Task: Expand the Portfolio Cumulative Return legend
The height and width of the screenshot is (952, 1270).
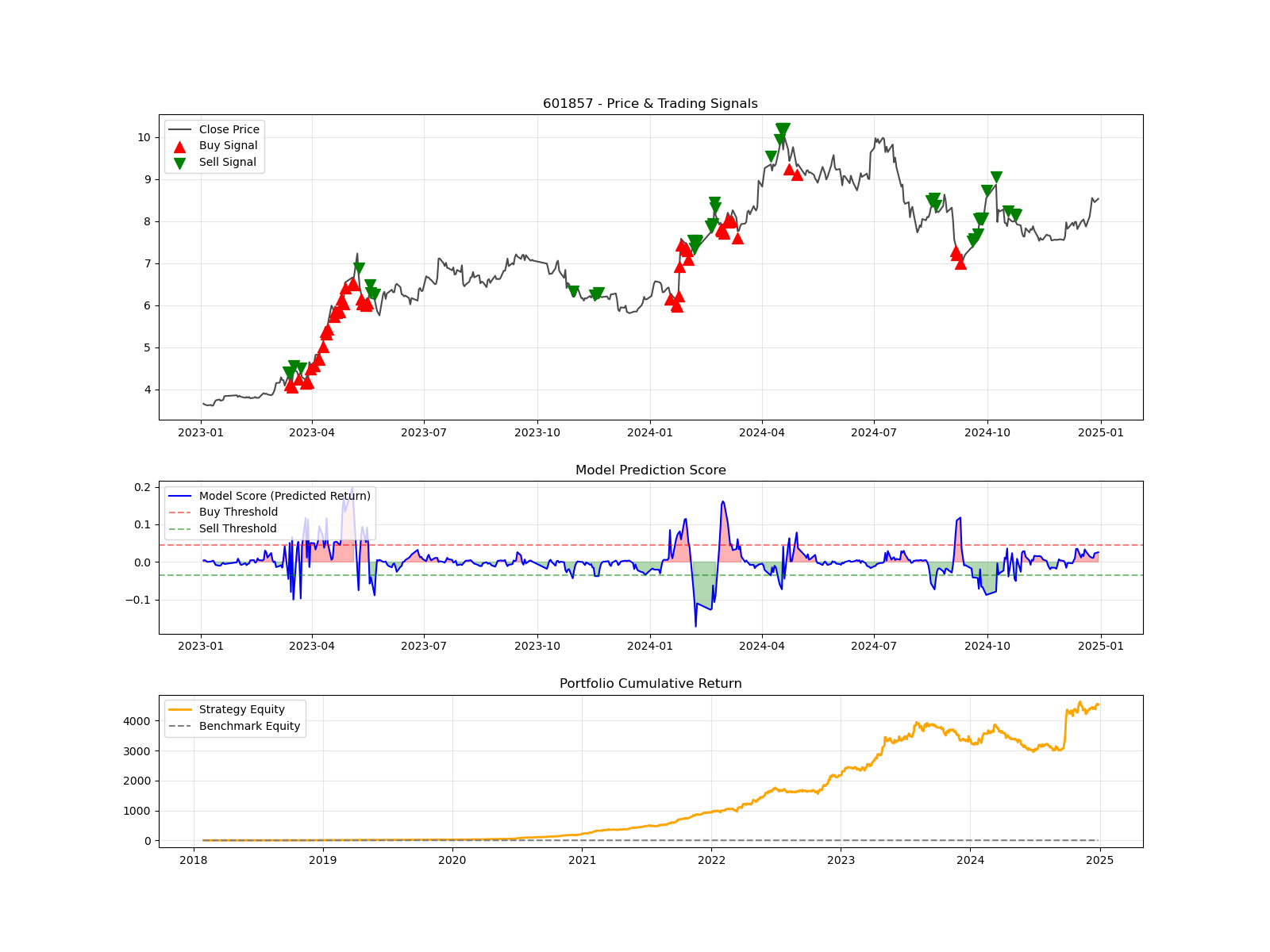Action: pos(234,717)
